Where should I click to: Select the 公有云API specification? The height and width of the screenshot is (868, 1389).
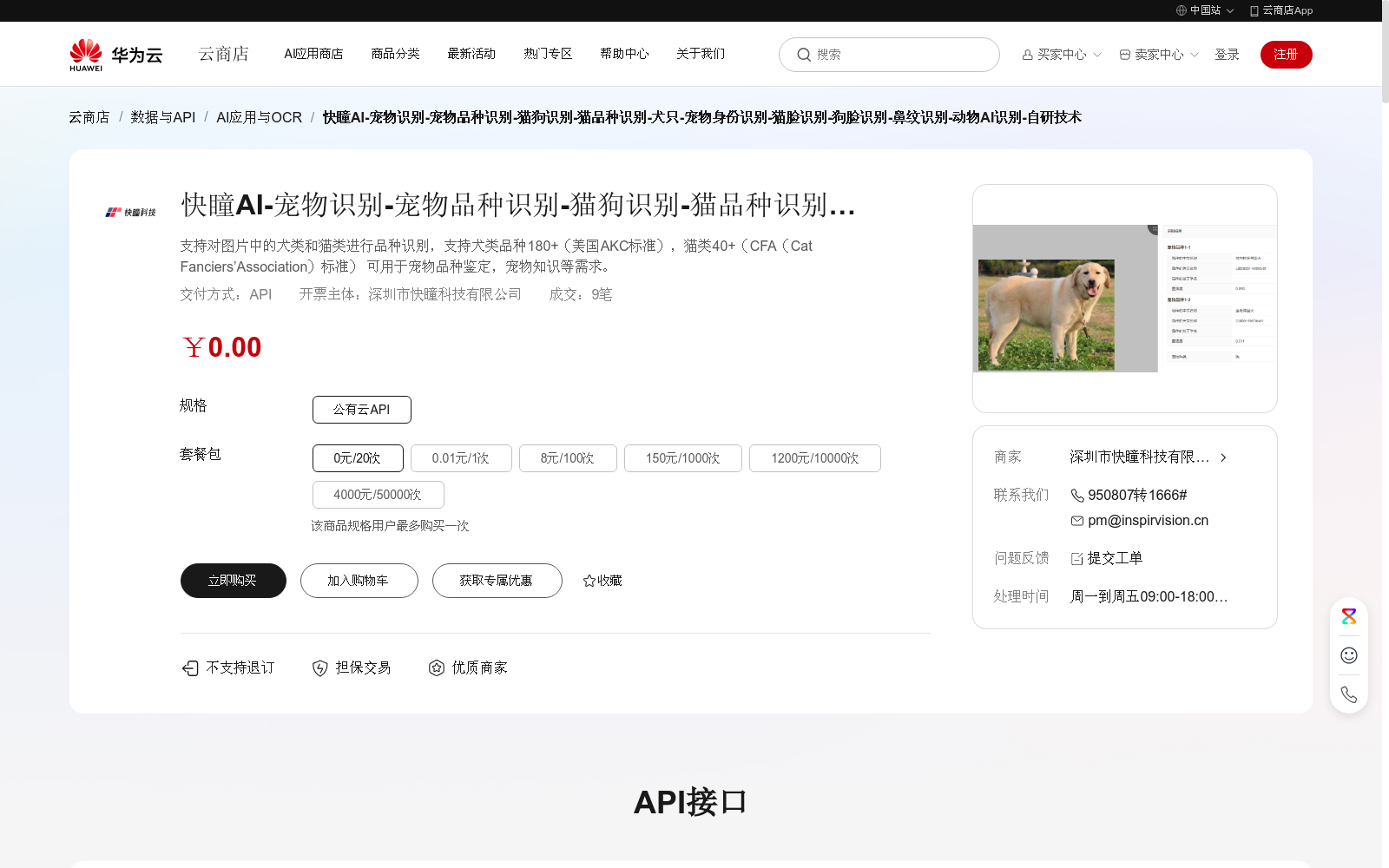[361, 410]
